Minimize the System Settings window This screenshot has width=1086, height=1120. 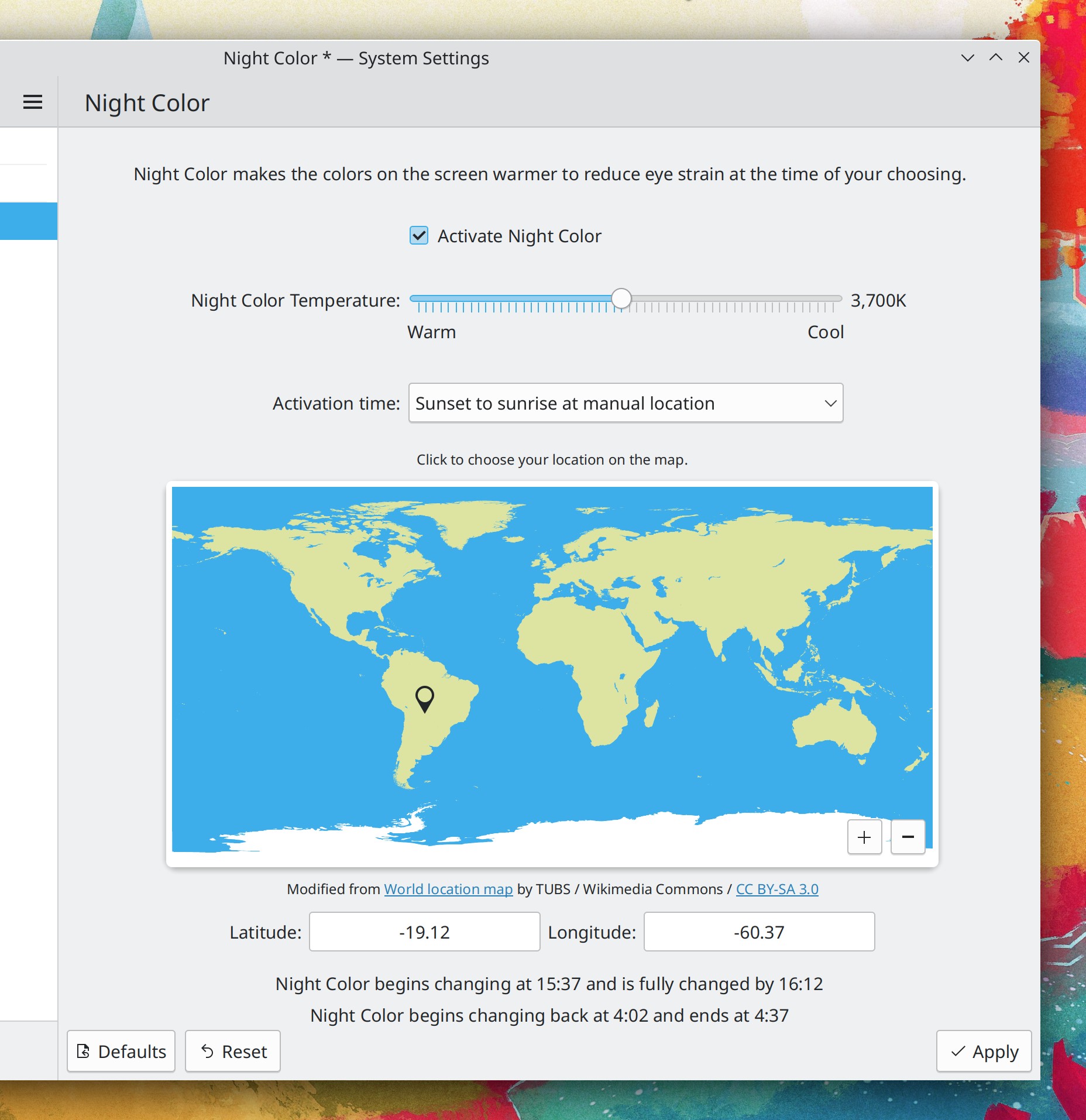(967, 58)
